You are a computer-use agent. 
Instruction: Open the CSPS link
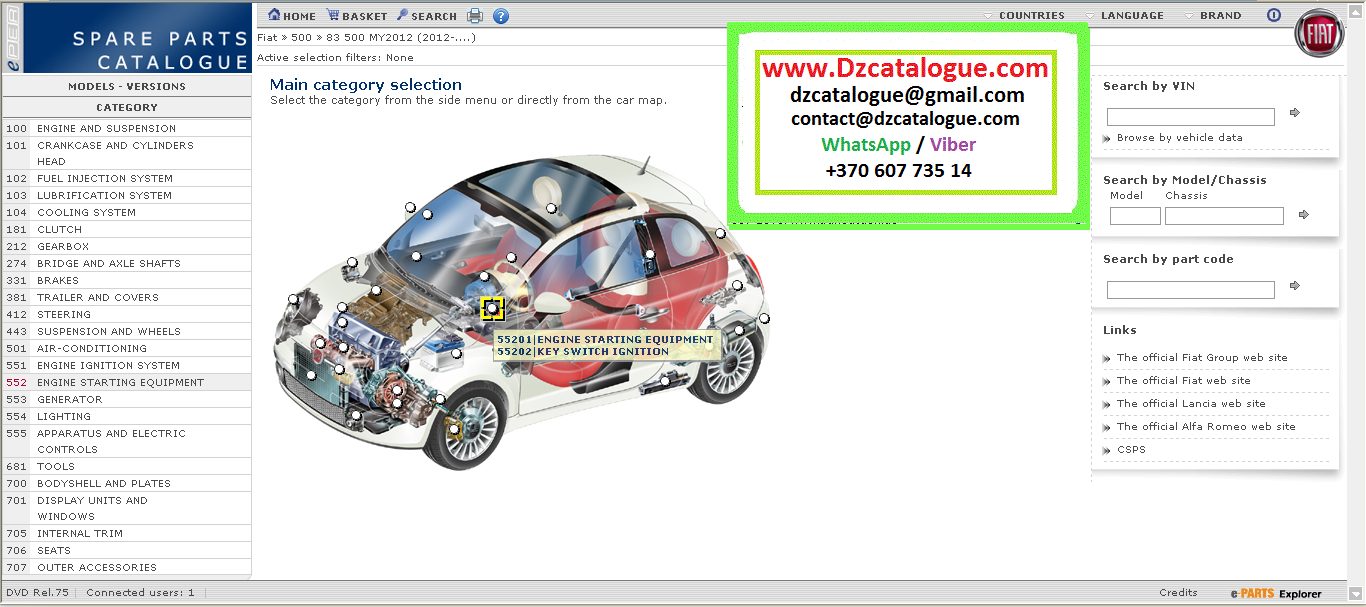(x=1131, y=450)
